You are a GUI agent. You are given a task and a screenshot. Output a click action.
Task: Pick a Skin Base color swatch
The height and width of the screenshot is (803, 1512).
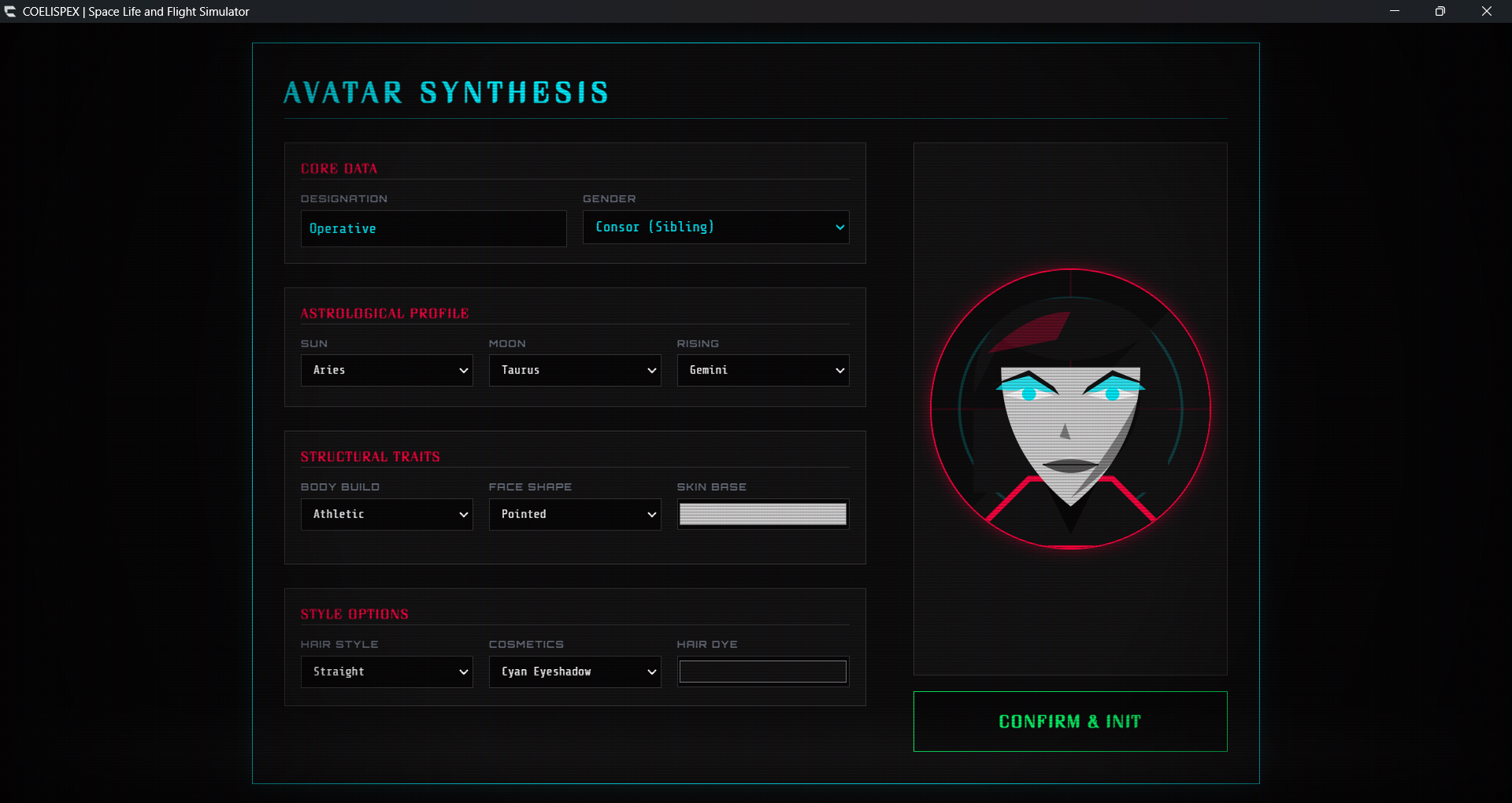point(763,514)
